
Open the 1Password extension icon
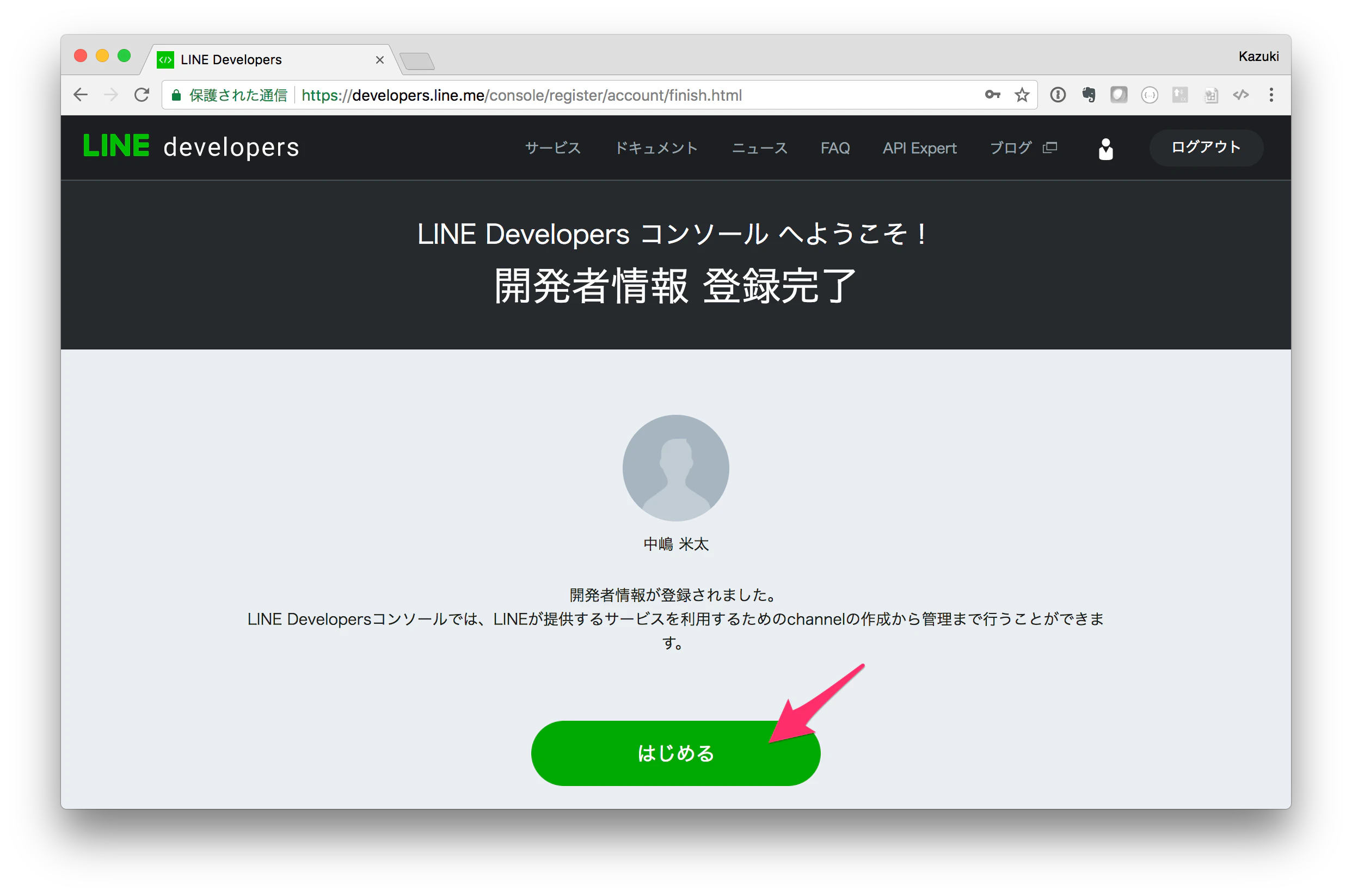[x=1058, y=95]
